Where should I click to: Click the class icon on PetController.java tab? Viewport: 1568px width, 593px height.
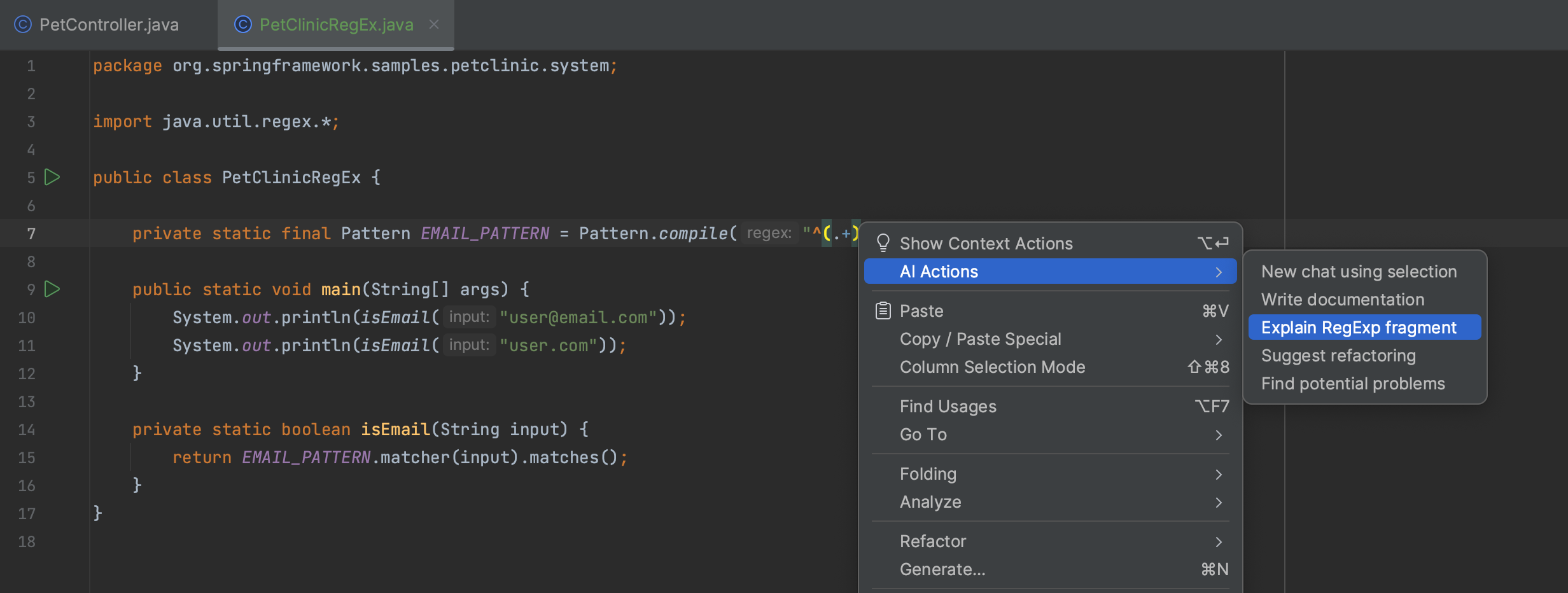pos(23,25)
